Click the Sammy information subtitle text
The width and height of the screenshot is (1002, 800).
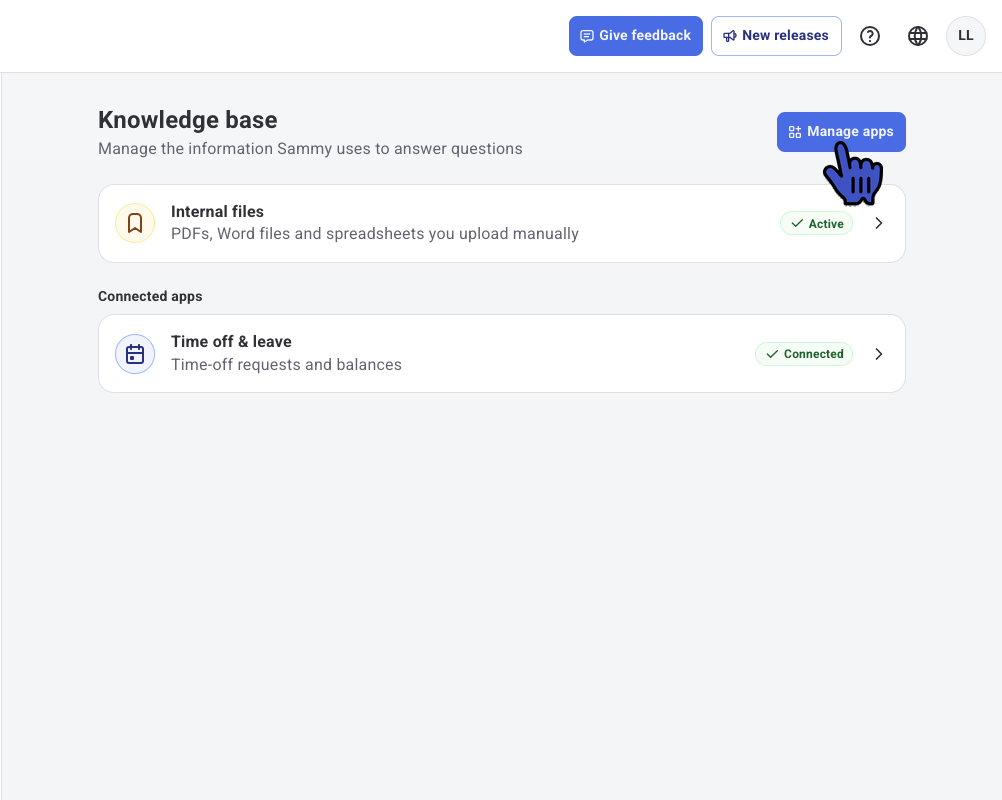[310, 149]
